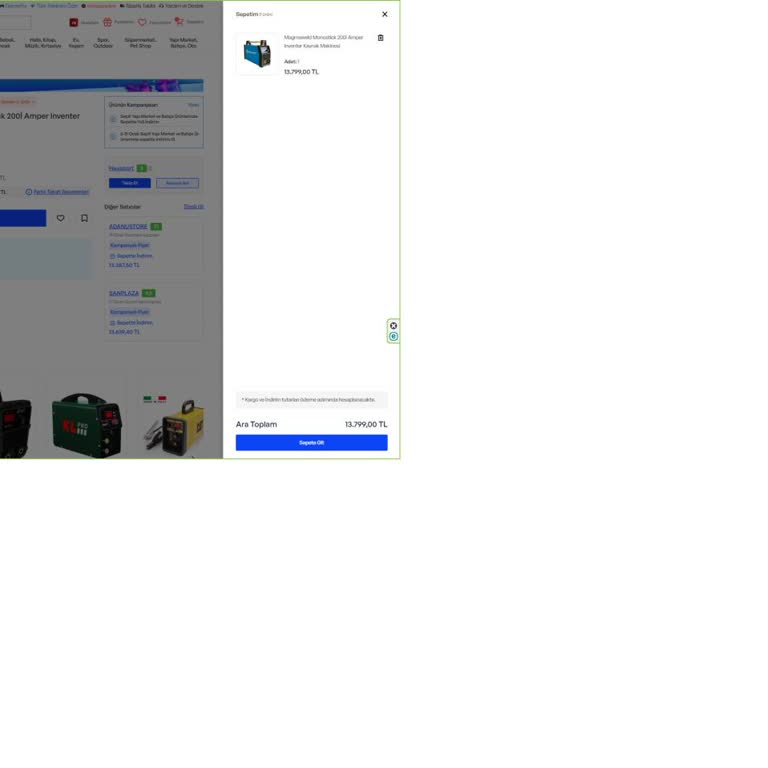Open the Magmaweld welding machine thumbnail in cart

(x=257, y=53)
